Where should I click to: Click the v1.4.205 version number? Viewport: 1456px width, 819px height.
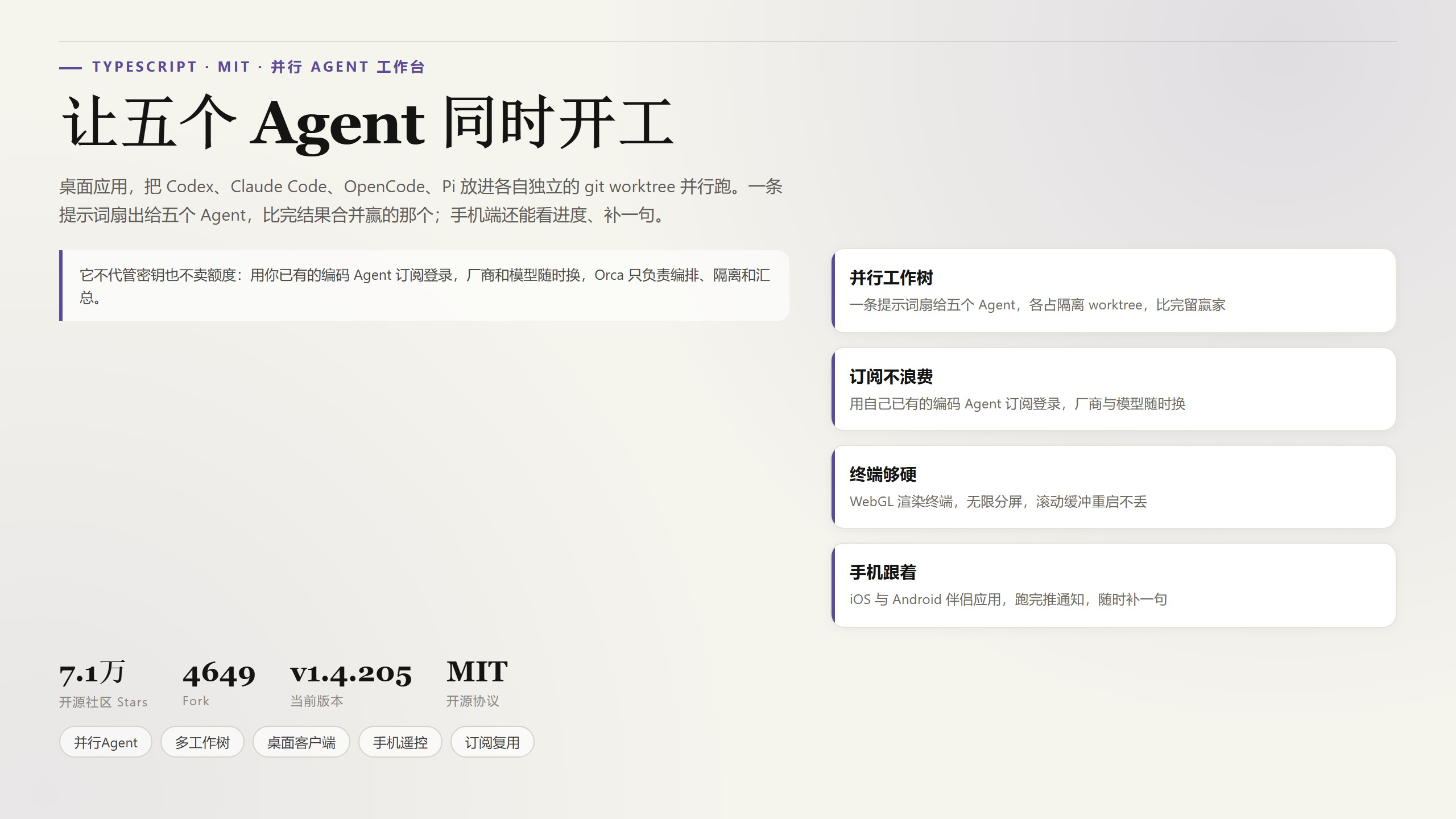point(351,673)
